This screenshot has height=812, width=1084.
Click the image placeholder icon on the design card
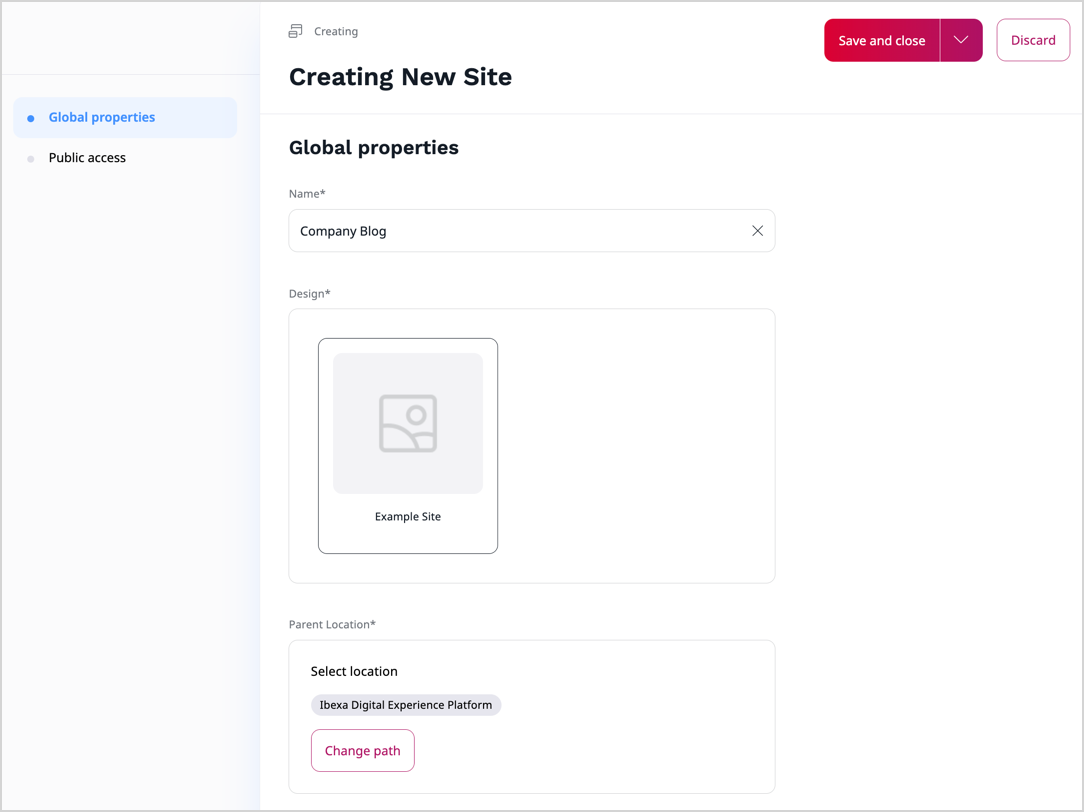(408, 421)
